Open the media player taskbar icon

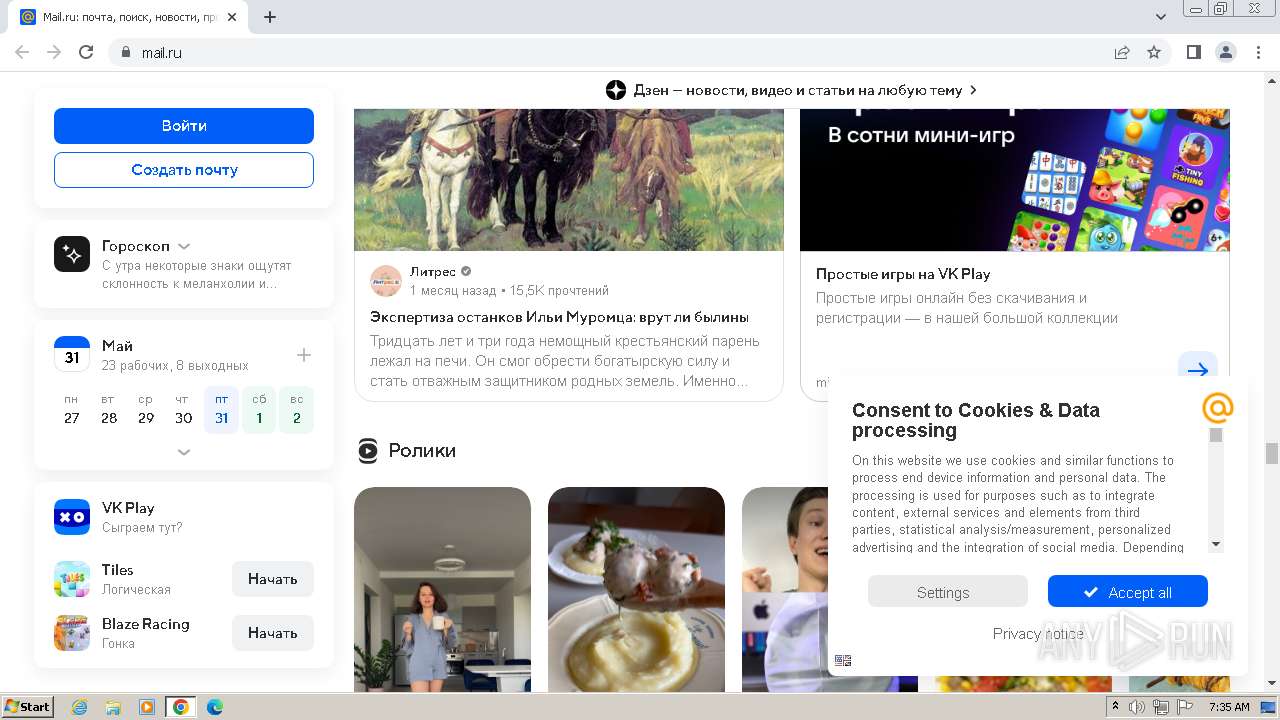[x=146, y=707]
